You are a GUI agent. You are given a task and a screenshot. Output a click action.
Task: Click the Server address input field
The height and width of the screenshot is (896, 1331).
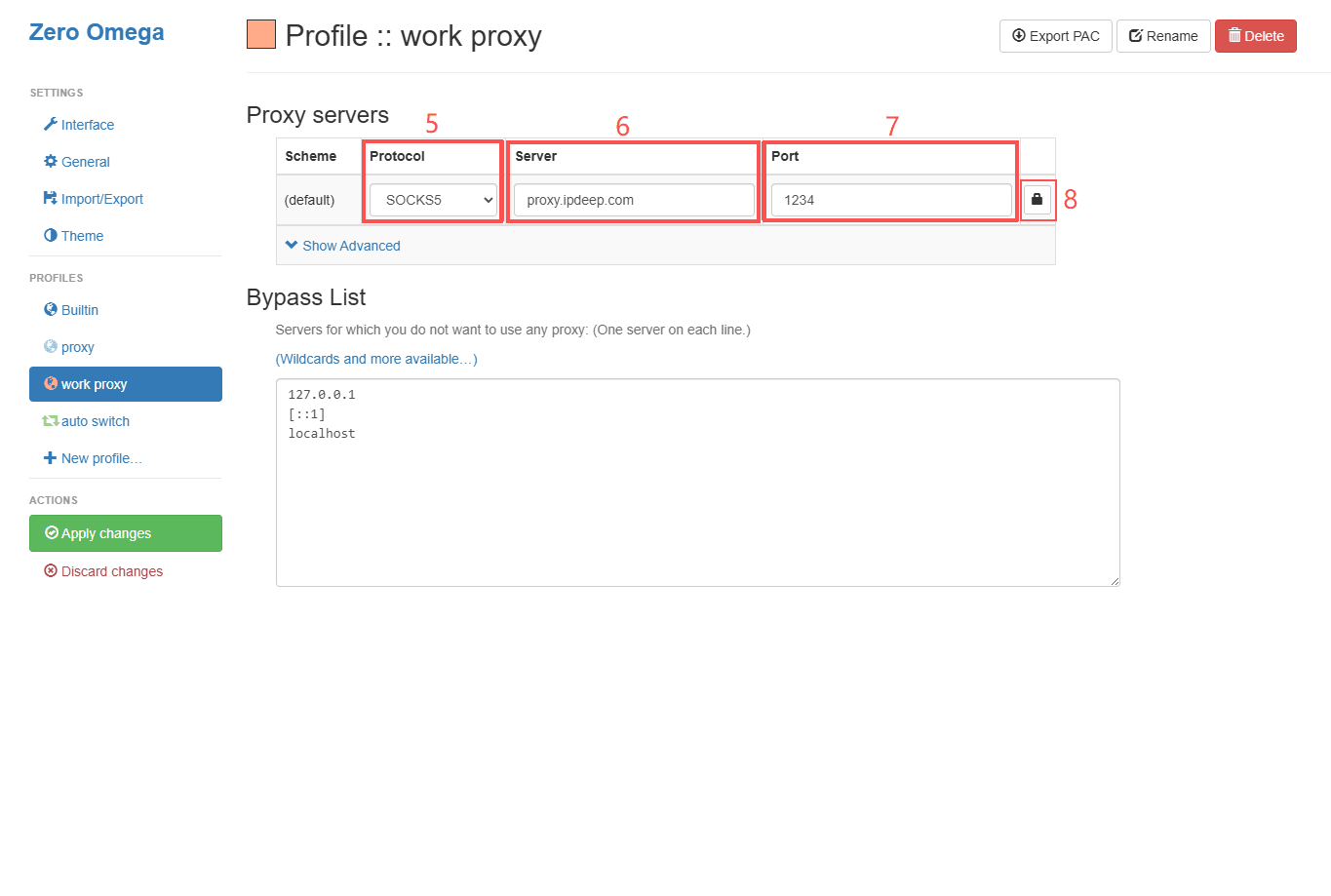(x=634, y=200)
